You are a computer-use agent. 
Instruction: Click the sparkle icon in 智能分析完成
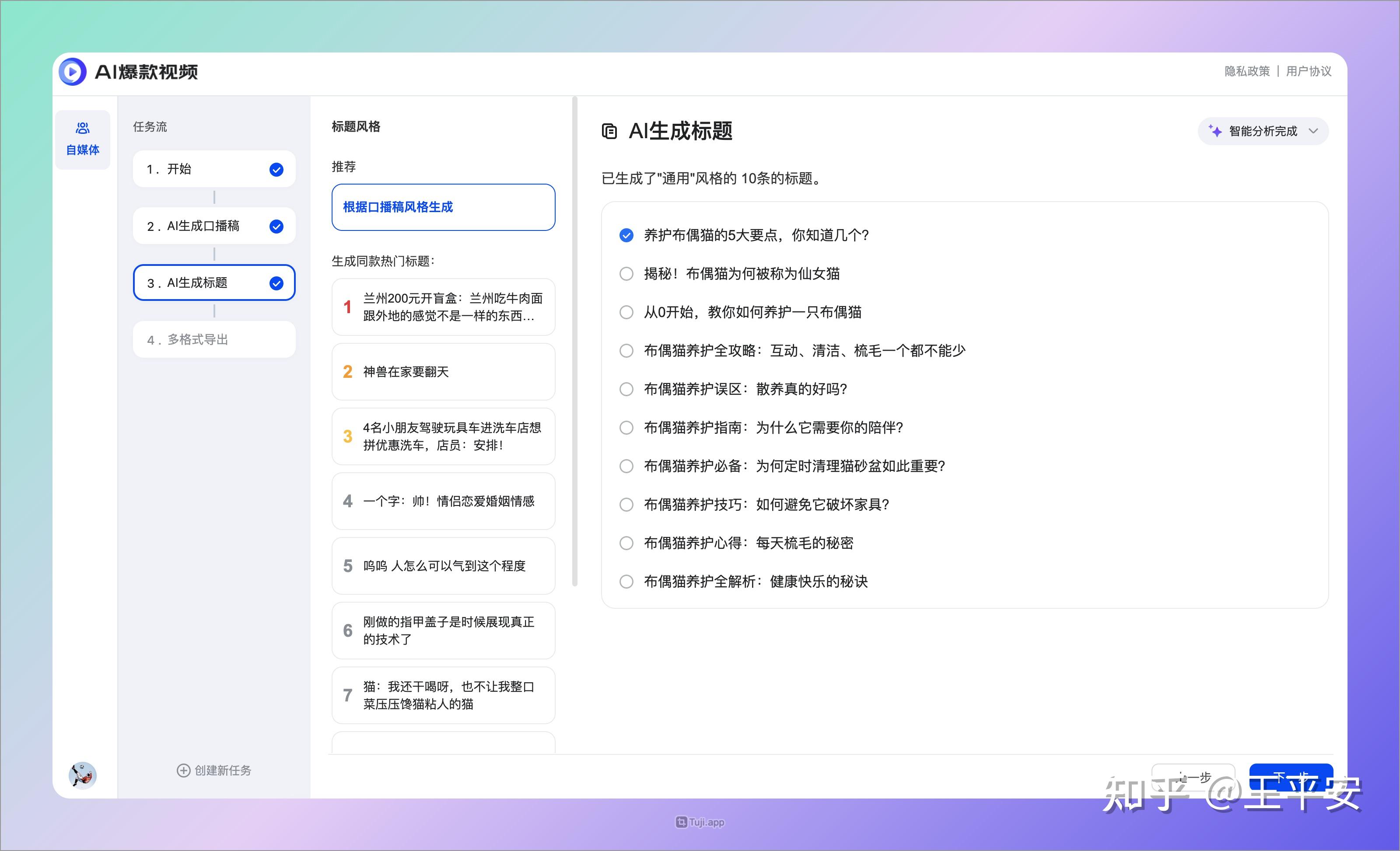point(1215,131)
